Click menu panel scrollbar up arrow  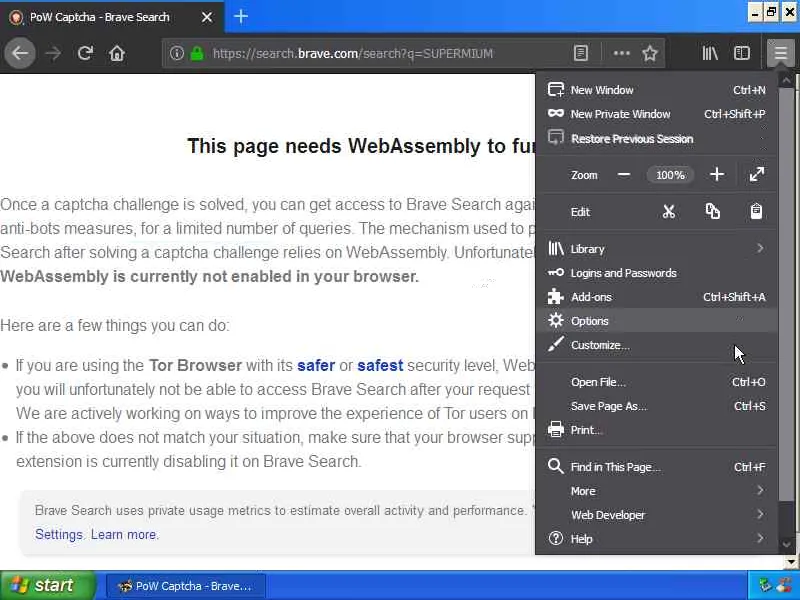[786, 81]
